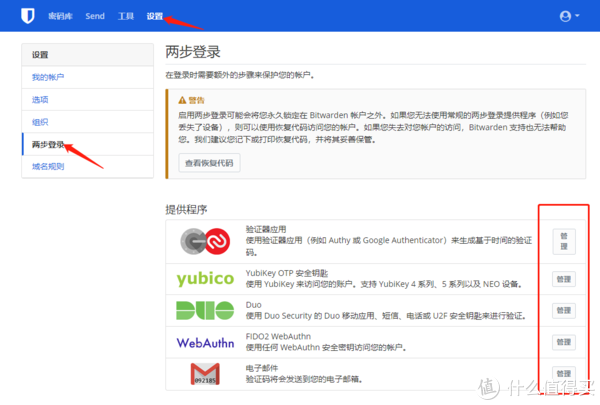Click the 提供程序 section heading

[186, 209]
